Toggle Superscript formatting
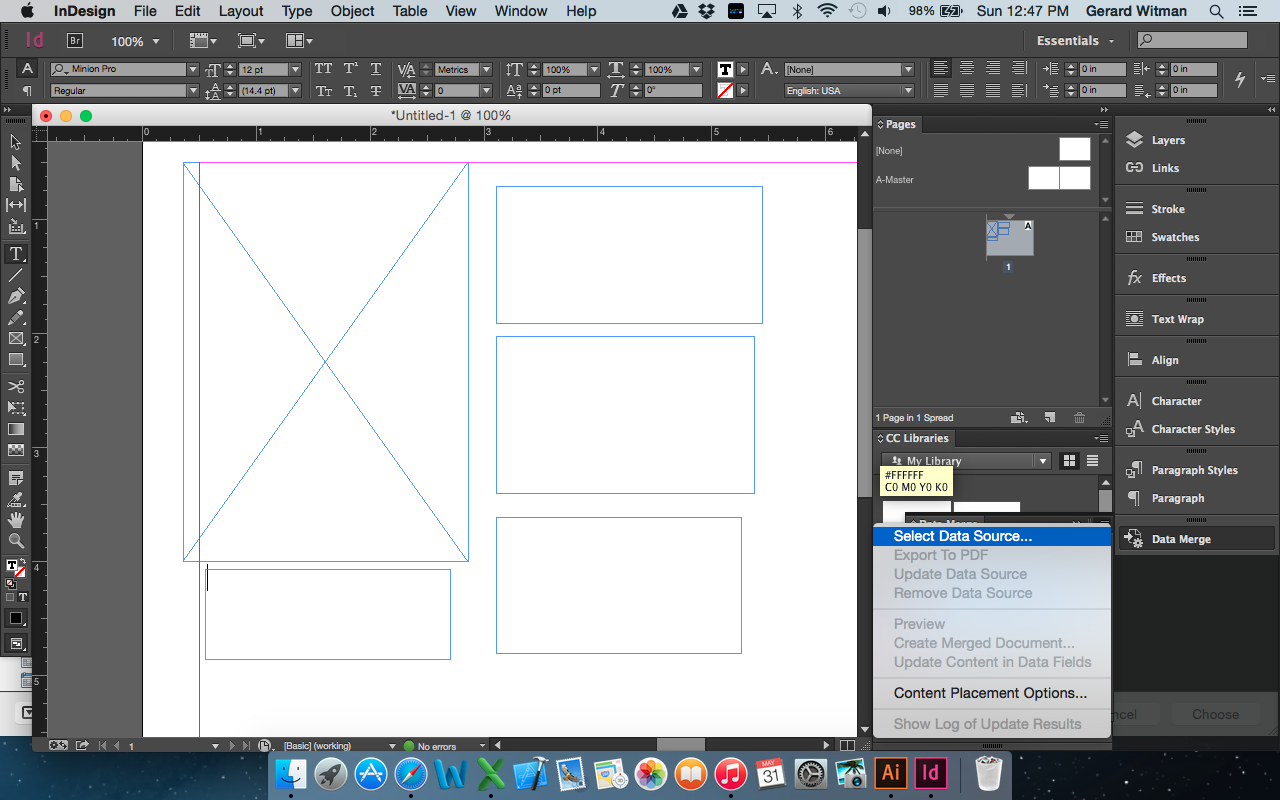The height and width of the screenshot is (800, 1280). 350,69
